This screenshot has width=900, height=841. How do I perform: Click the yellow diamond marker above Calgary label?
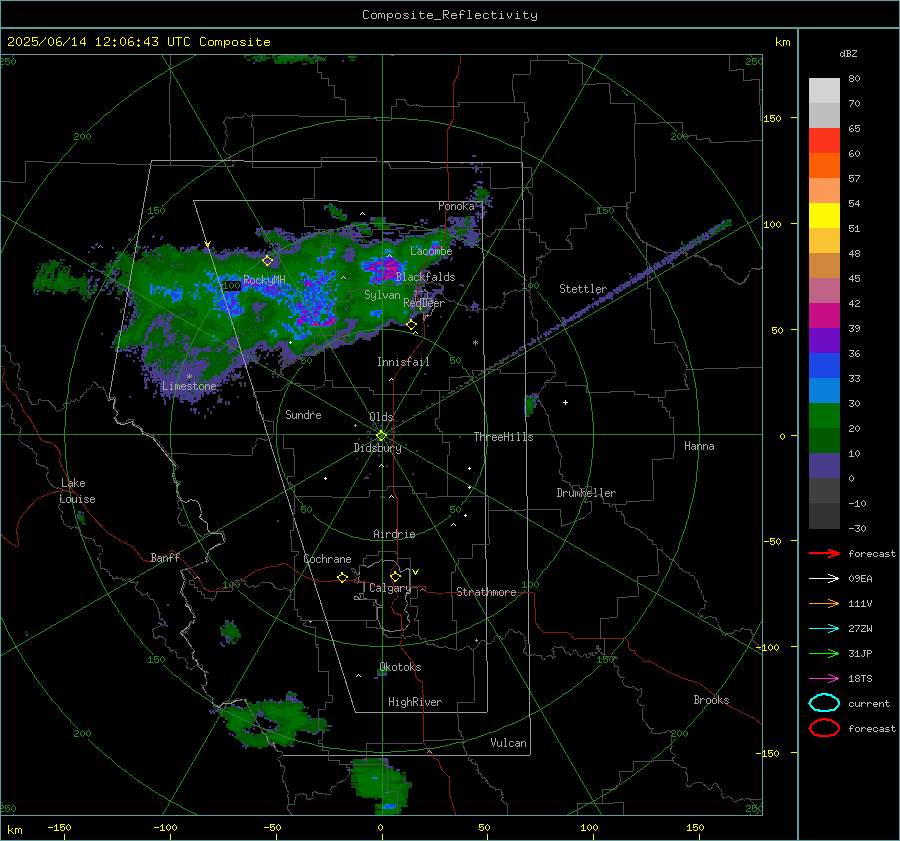[395, 576]
